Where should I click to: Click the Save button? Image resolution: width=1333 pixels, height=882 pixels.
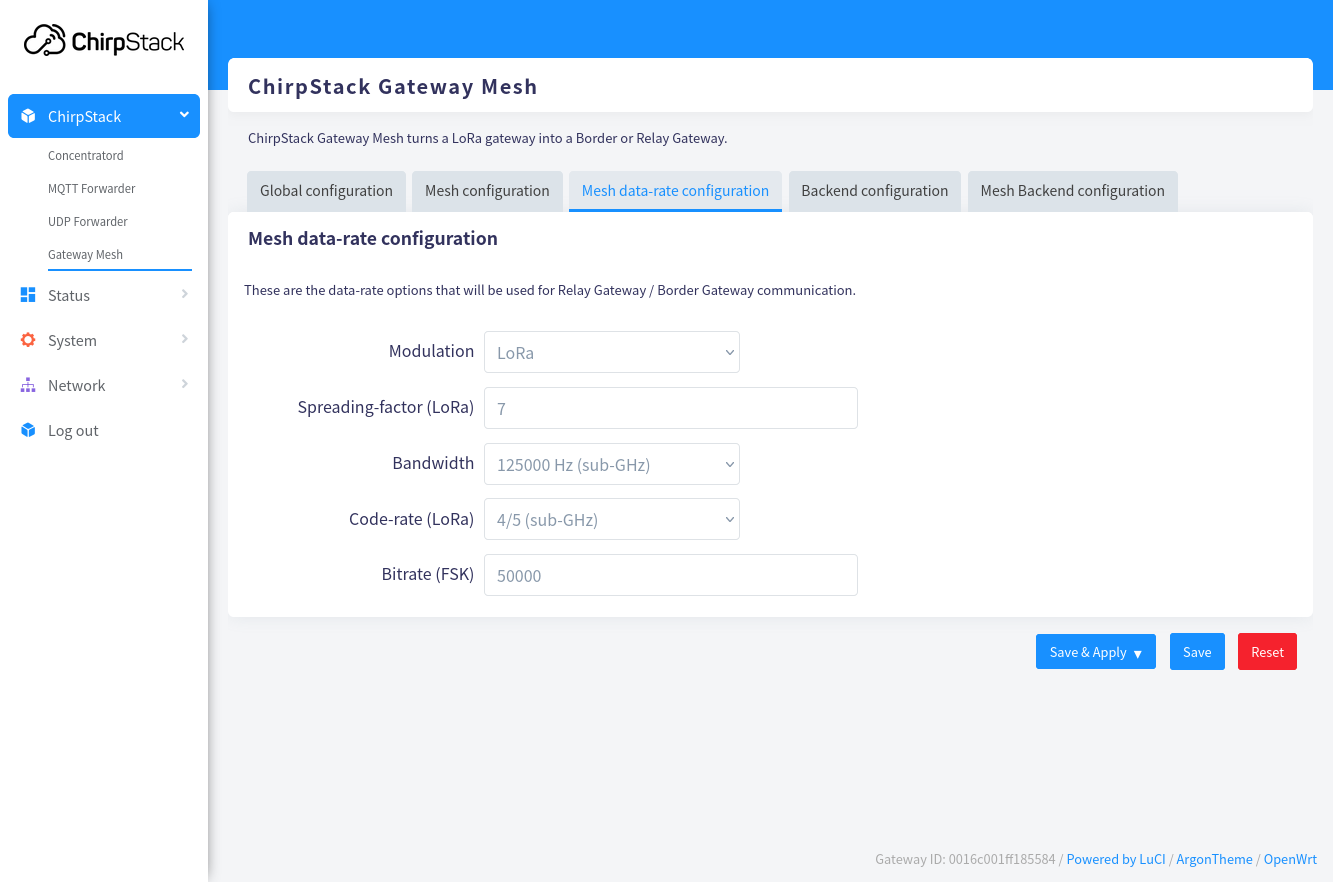[1197, 652]
